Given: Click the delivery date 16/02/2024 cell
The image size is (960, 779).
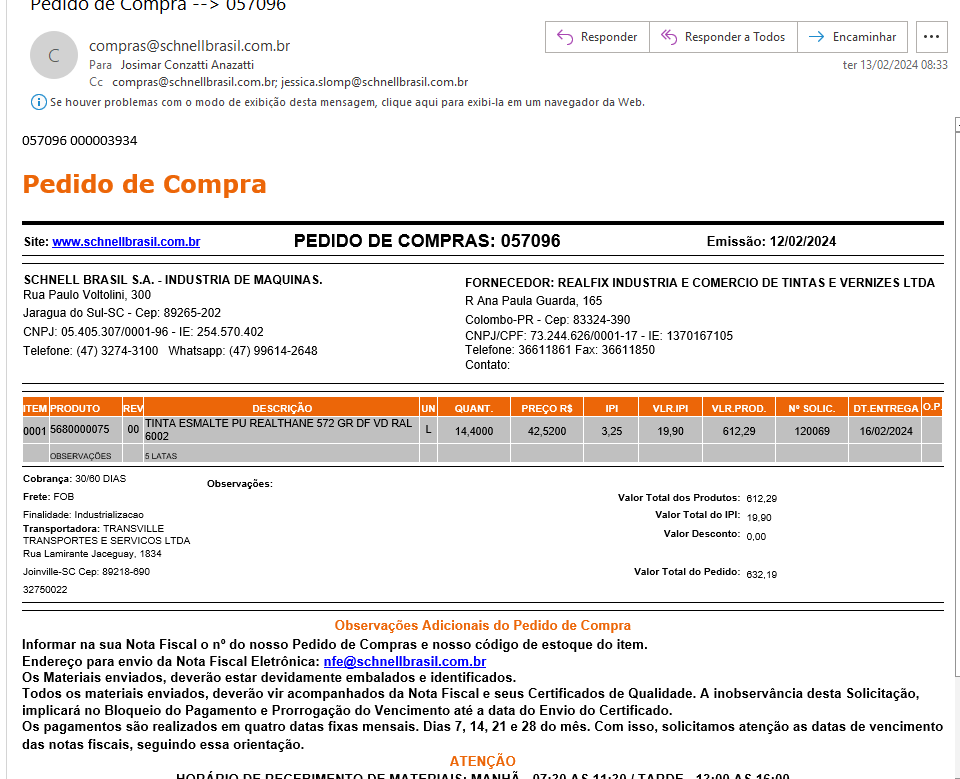Looking at the screenshot, I should (x=885, y=431).
